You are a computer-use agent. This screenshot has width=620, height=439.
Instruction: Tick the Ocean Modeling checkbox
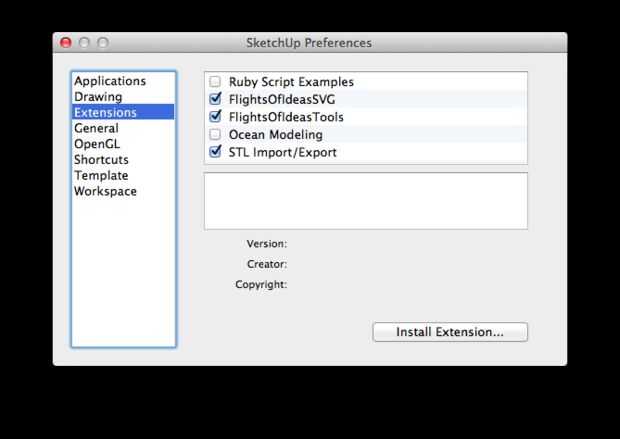[x=215, y=135]
